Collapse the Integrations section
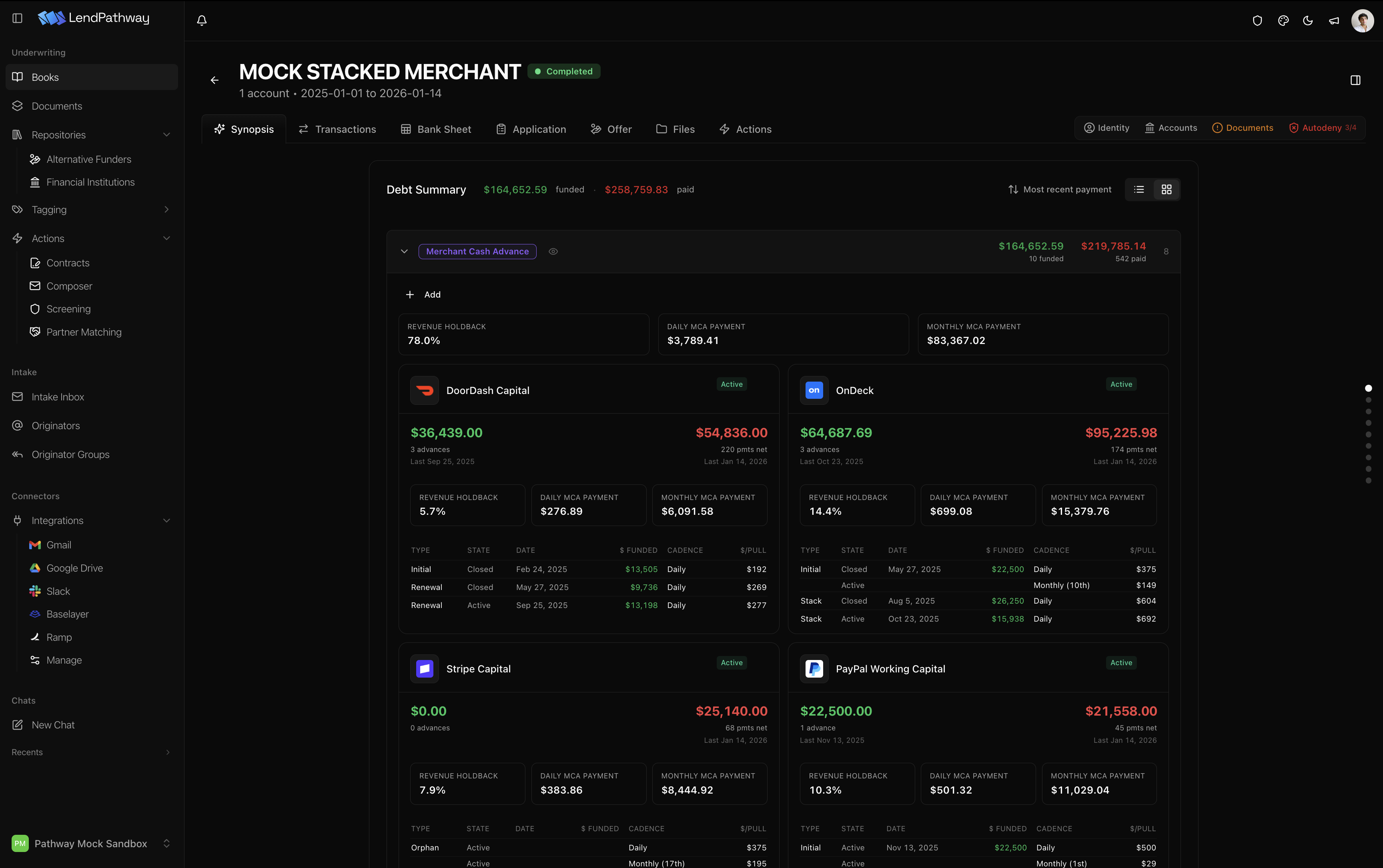This screenshot has width=1383, height=868. click(166, 521)
